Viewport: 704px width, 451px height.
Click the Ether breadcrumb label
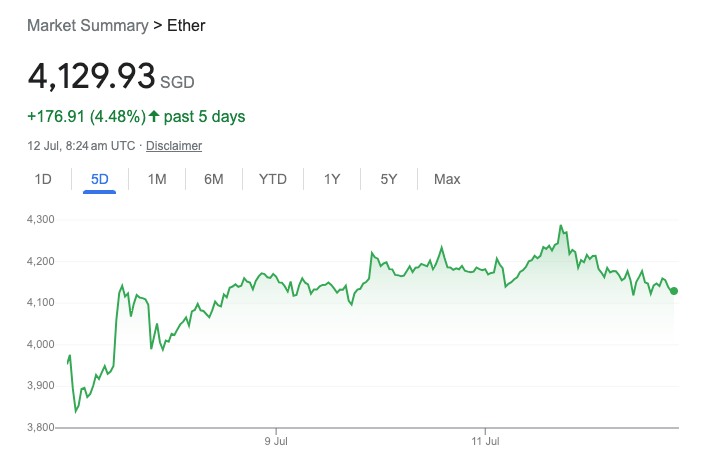(185, 25)
